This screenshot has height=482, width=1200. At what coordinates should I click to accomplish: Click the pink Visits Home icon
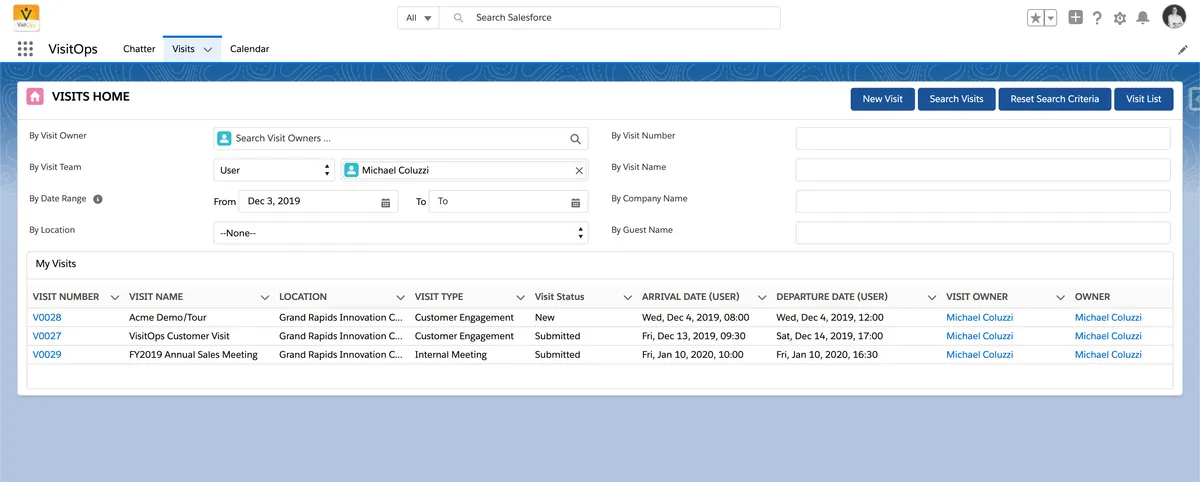(35, 97)
